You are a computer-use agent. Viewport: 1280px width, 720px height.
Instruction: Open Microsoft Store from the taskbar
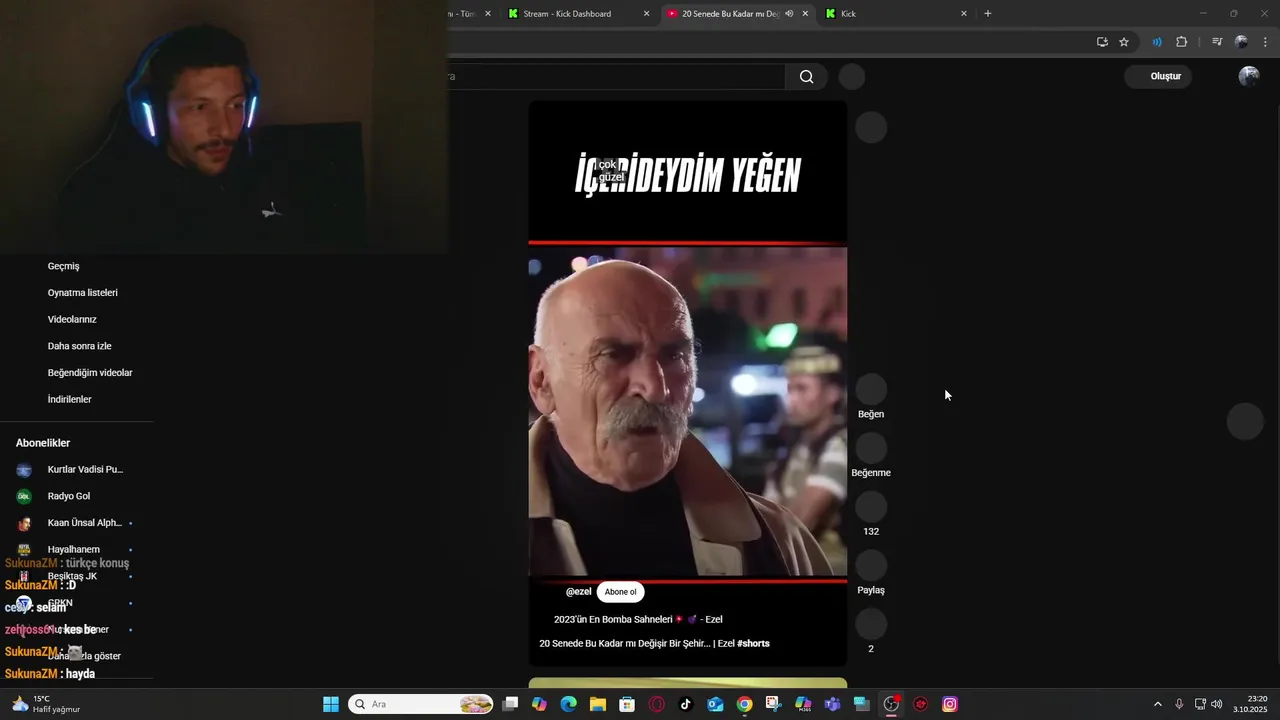627,704
